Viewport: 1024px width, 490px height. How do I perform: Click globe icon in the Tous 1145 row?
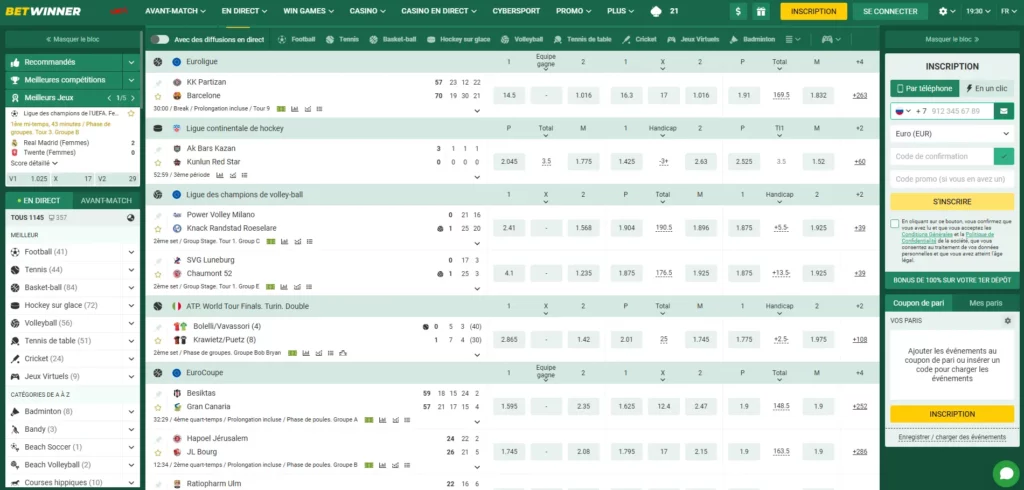131,218
